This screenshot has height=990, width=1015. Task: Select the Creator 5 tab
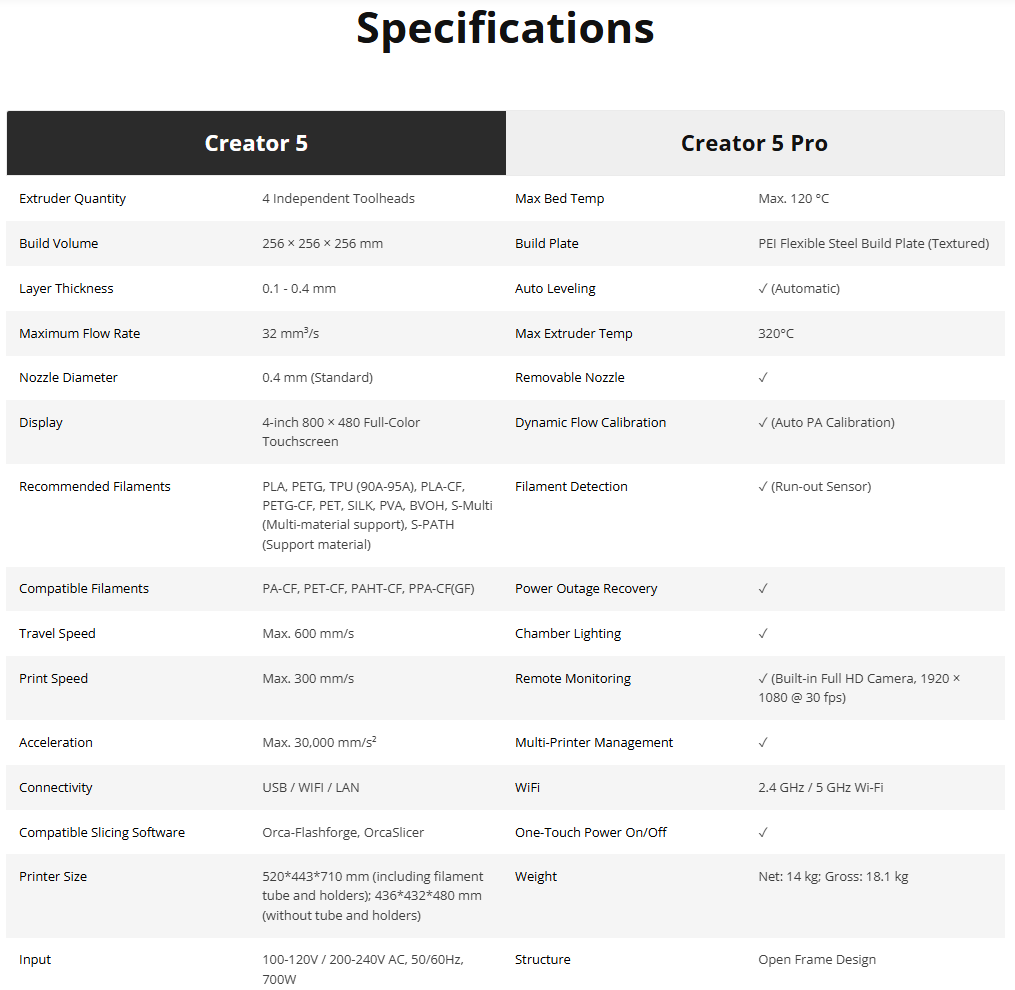pyautogui.click(x=256, y=143)
